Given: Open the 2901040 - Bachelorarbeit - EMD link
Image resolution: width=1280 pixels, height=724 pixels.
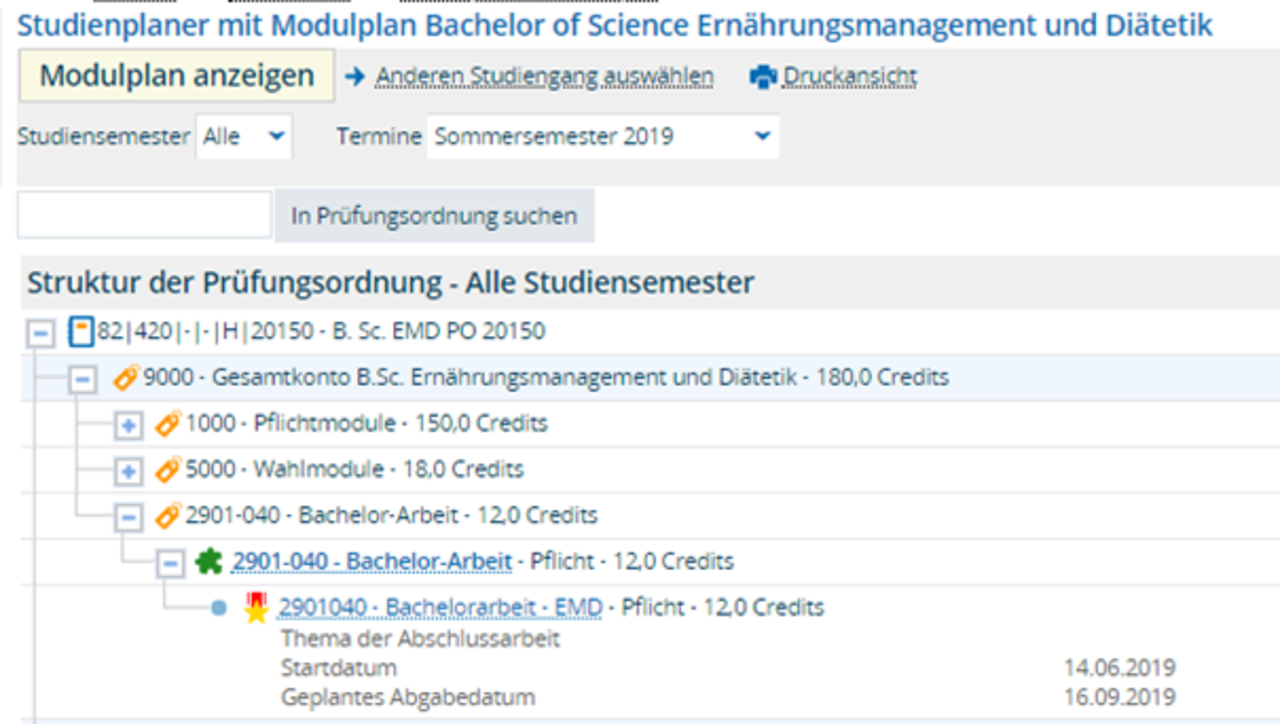Looking at the screenshot, I should click(440, 607).
